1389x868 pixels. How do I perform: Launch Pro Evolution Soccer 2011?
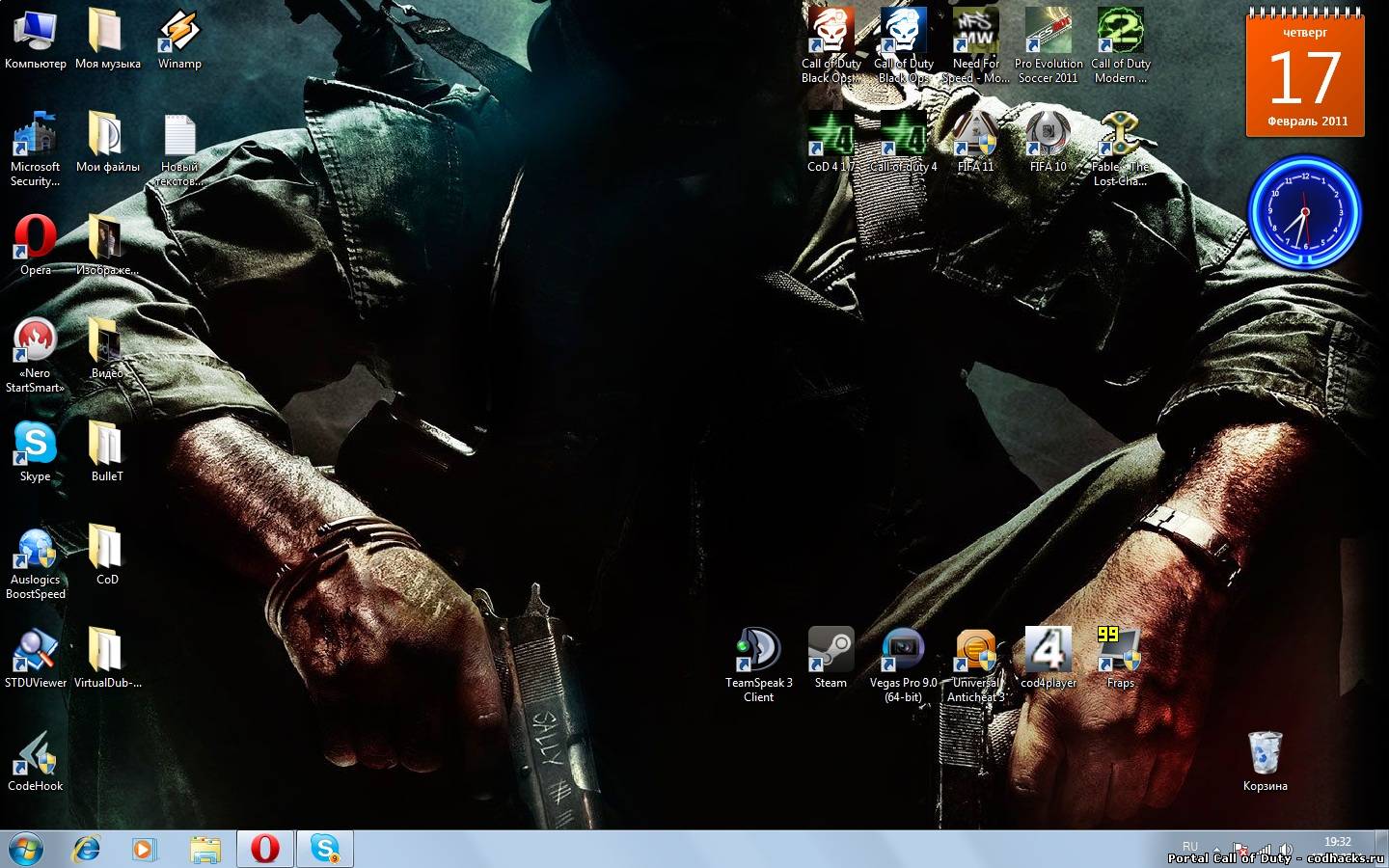[x=1049, y=46]
